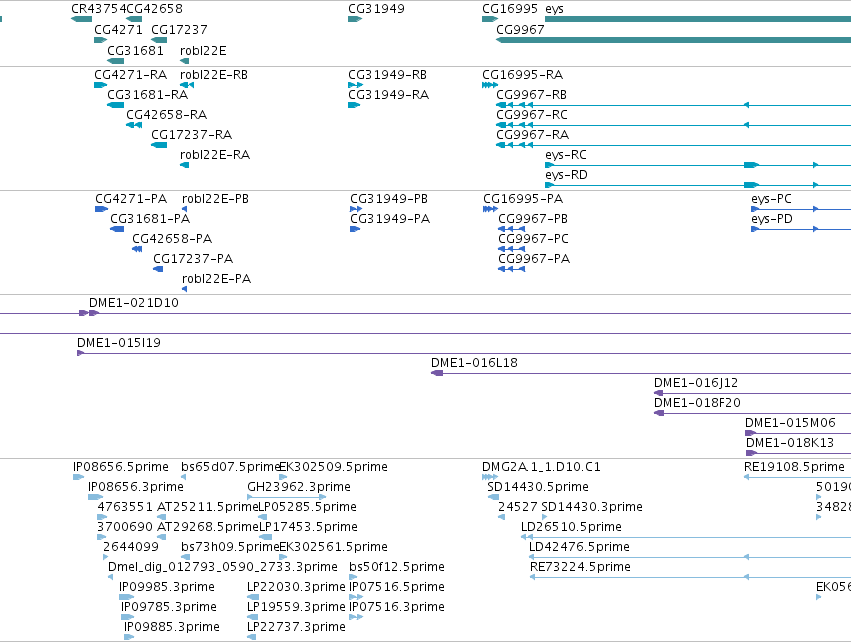Select gene CG31949 in the gene track

[376, 9]
